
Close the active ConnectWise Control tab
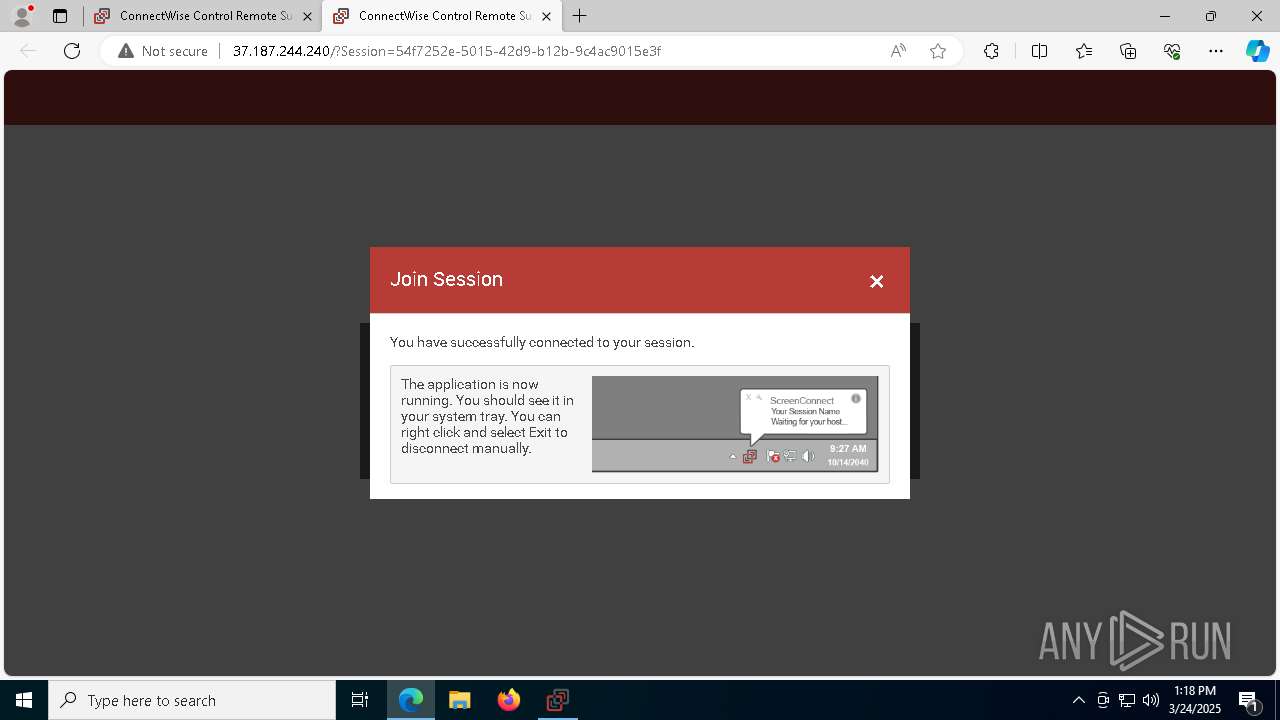tap(546, 16)
